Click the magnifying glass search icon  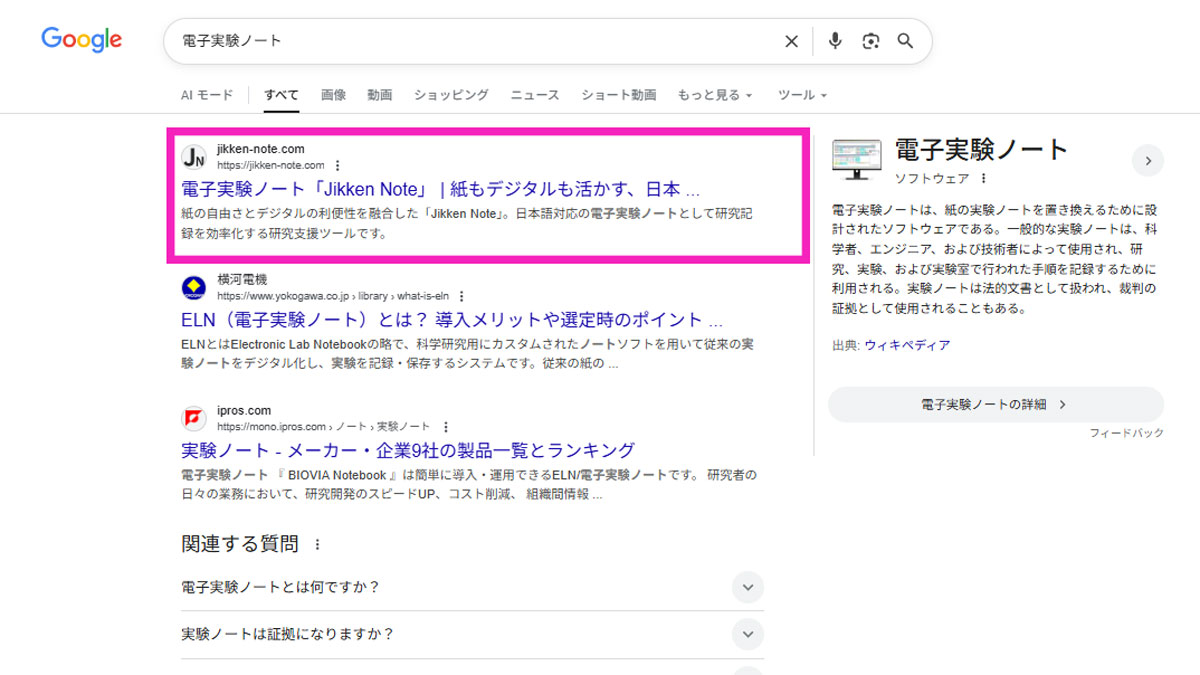905,41
